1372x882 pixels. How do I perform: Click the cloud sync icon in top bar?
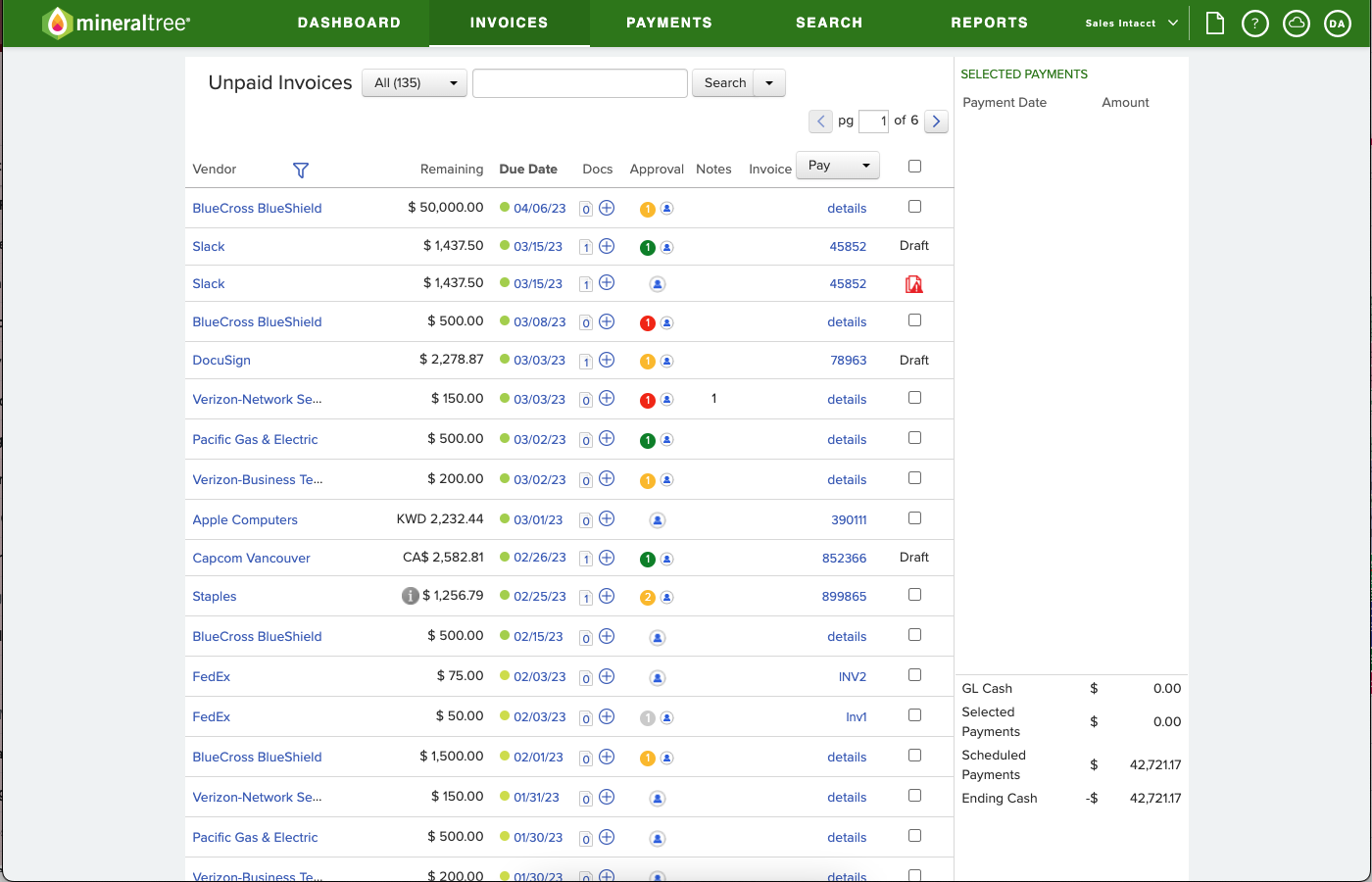point(1297,23)
